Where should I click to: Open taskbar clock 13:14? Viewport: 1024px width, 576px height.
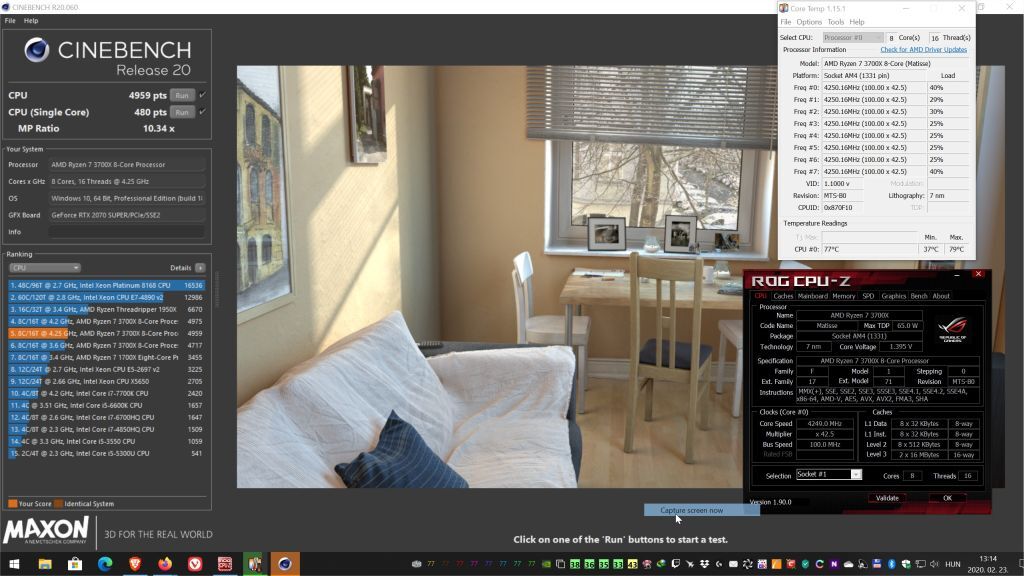(988, 564)
